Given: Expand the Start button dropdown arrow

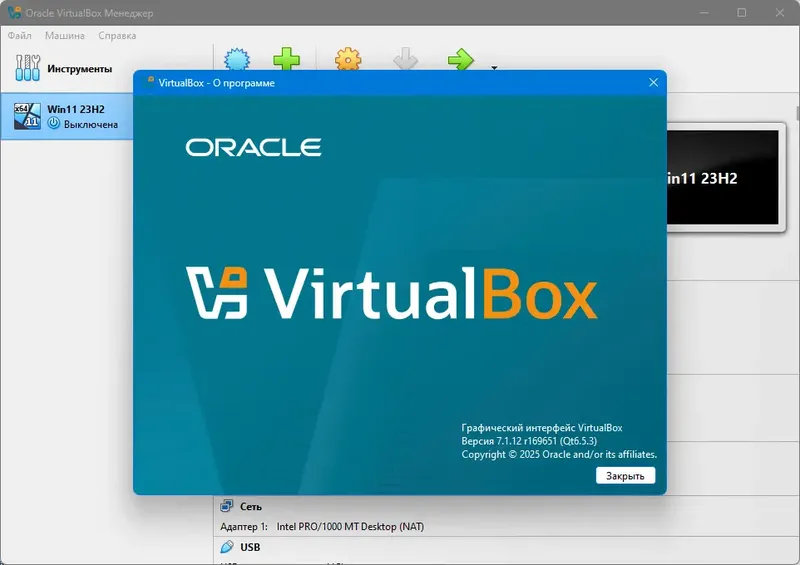Looking at the screenshot, I should pyautogui.click(x=494, y=67).
